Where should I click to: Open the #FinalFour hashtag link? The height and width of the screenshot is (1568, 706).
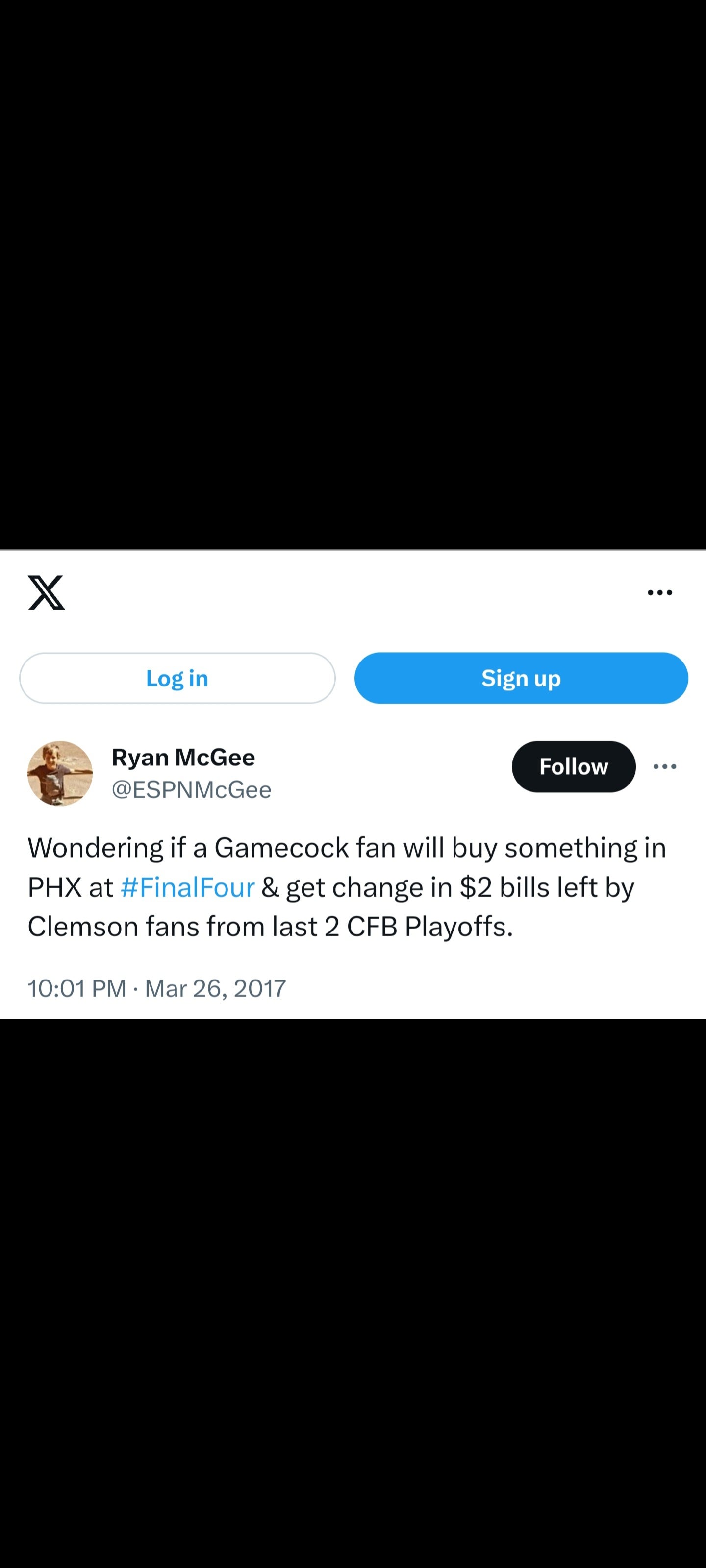tap(188, 887)
